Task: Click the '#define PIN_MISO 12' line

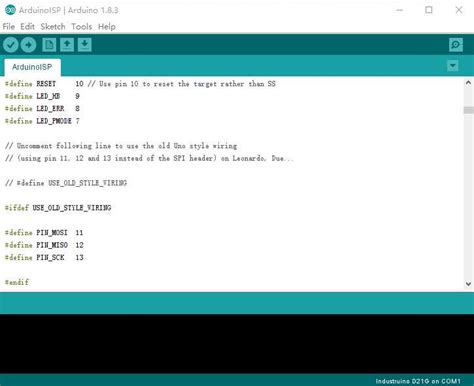Action: point(44,245)
